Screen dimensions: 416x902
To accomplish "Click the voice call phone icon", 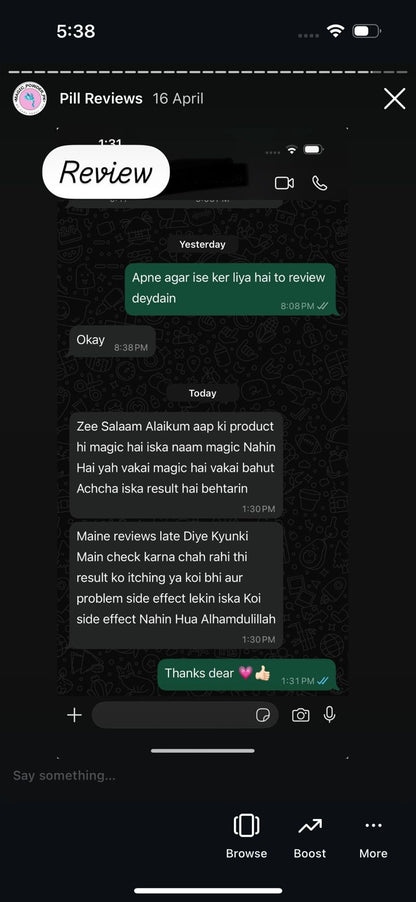I will tap(319, 183).
